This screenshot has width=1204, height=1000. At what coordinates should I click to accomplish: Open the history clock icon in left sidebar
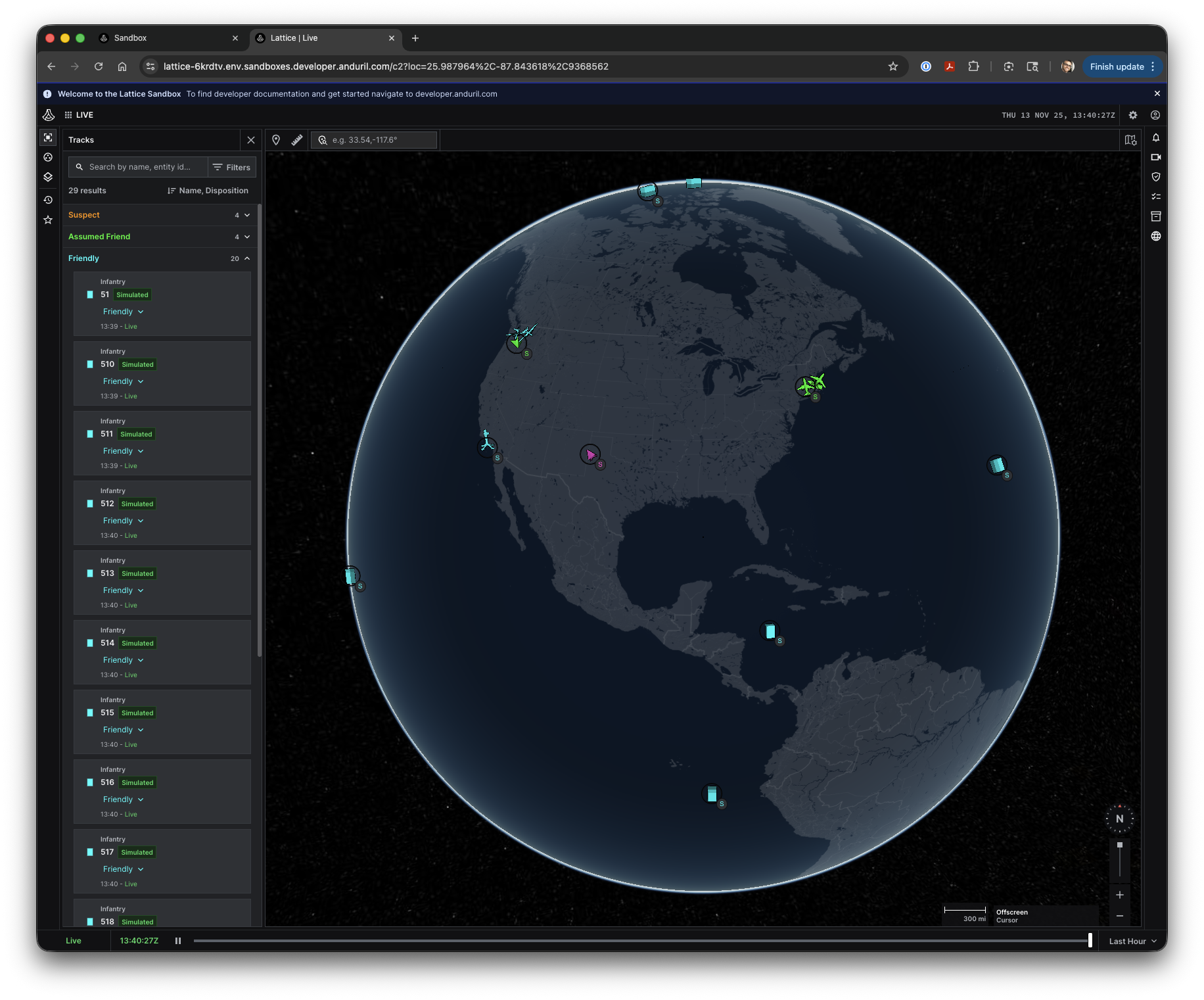(48, 200)
